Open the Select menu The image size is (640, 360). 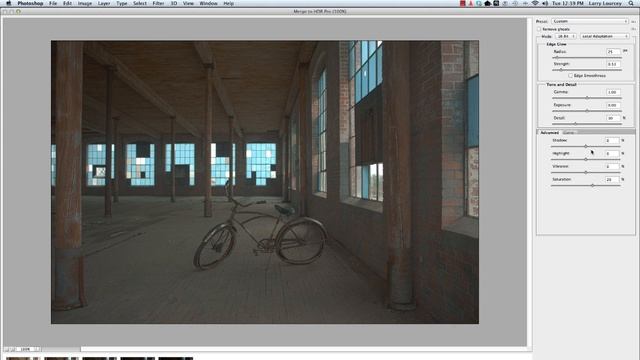[x=140, y=3]
